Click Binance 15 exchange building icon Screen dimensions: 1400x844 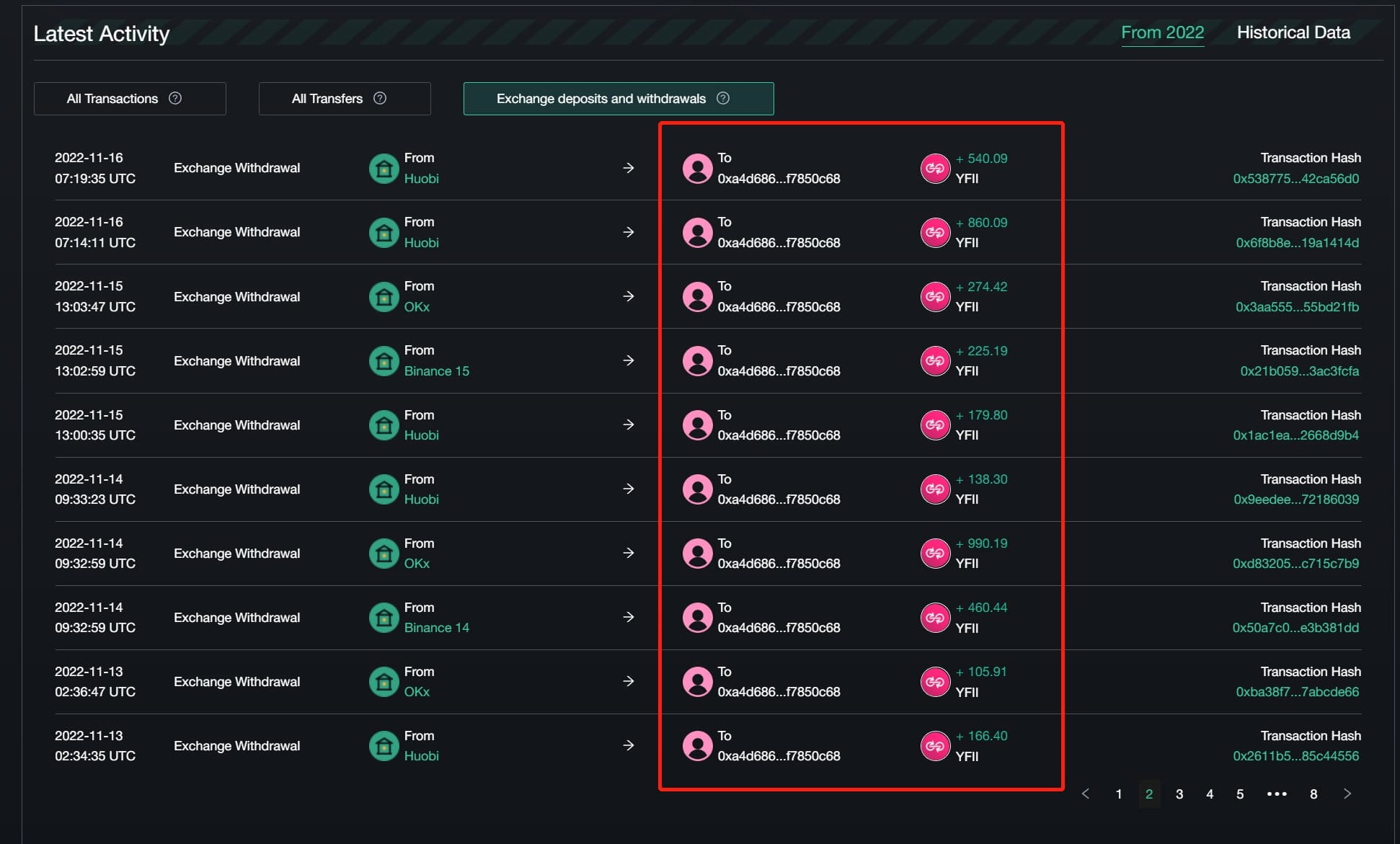384,361
